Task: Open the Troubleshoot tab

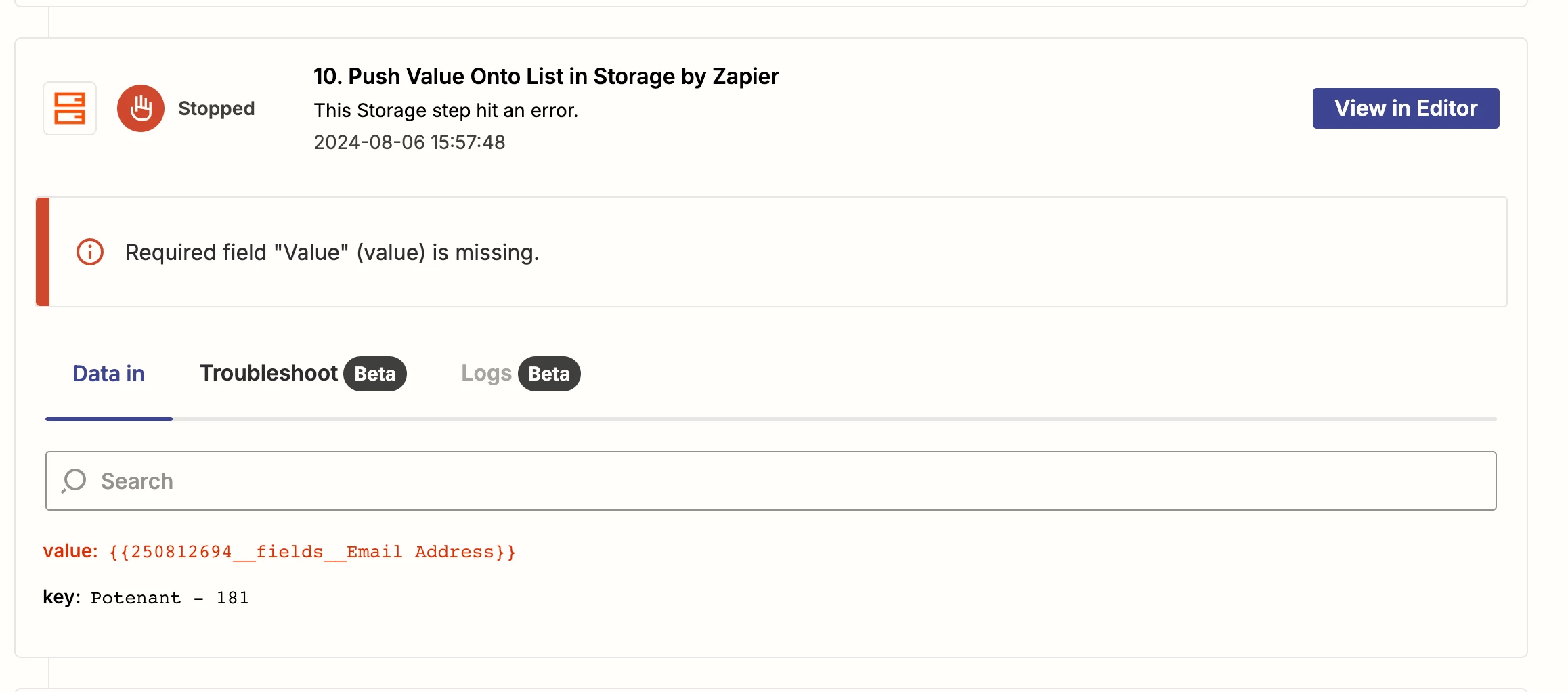Action: [x=268, y=373]
